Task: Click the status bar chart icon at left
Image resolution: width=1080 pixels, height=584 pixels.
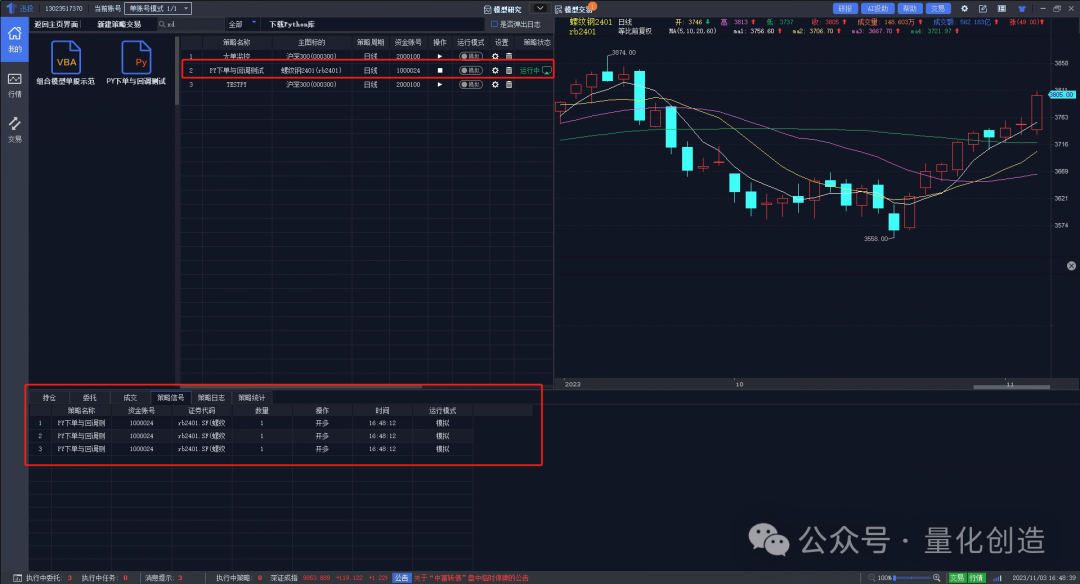Action: [17, 578]
